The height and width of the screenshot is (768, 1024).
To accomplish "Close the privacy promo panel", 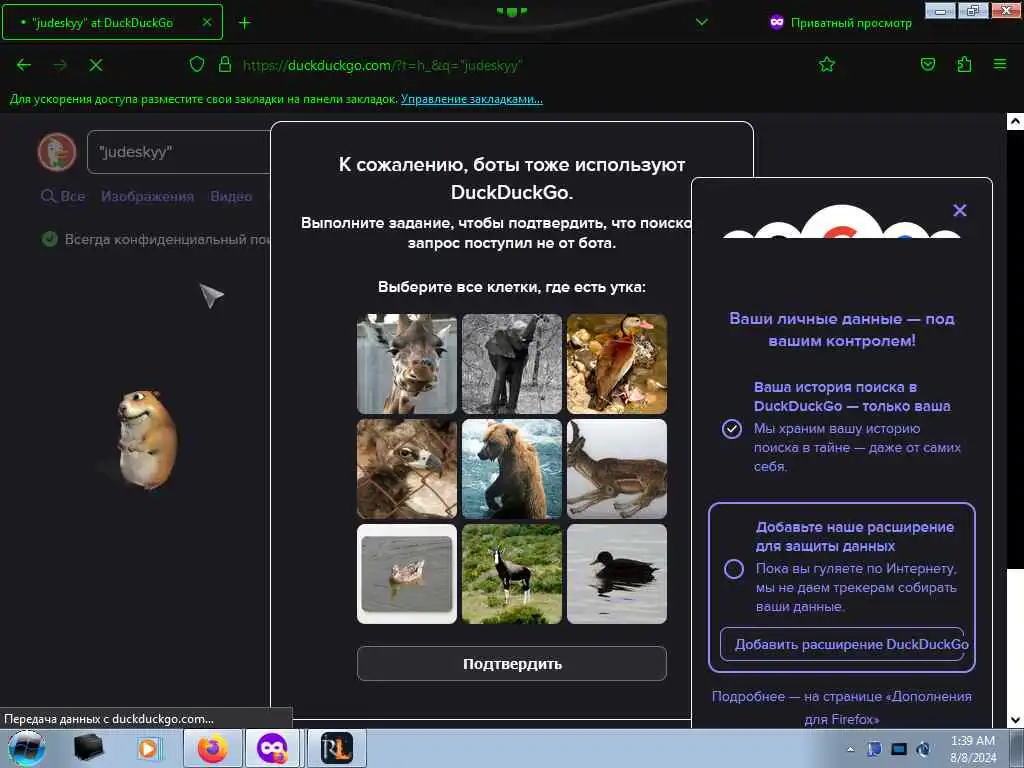I will pyautogui.click(x=959, y=210).
